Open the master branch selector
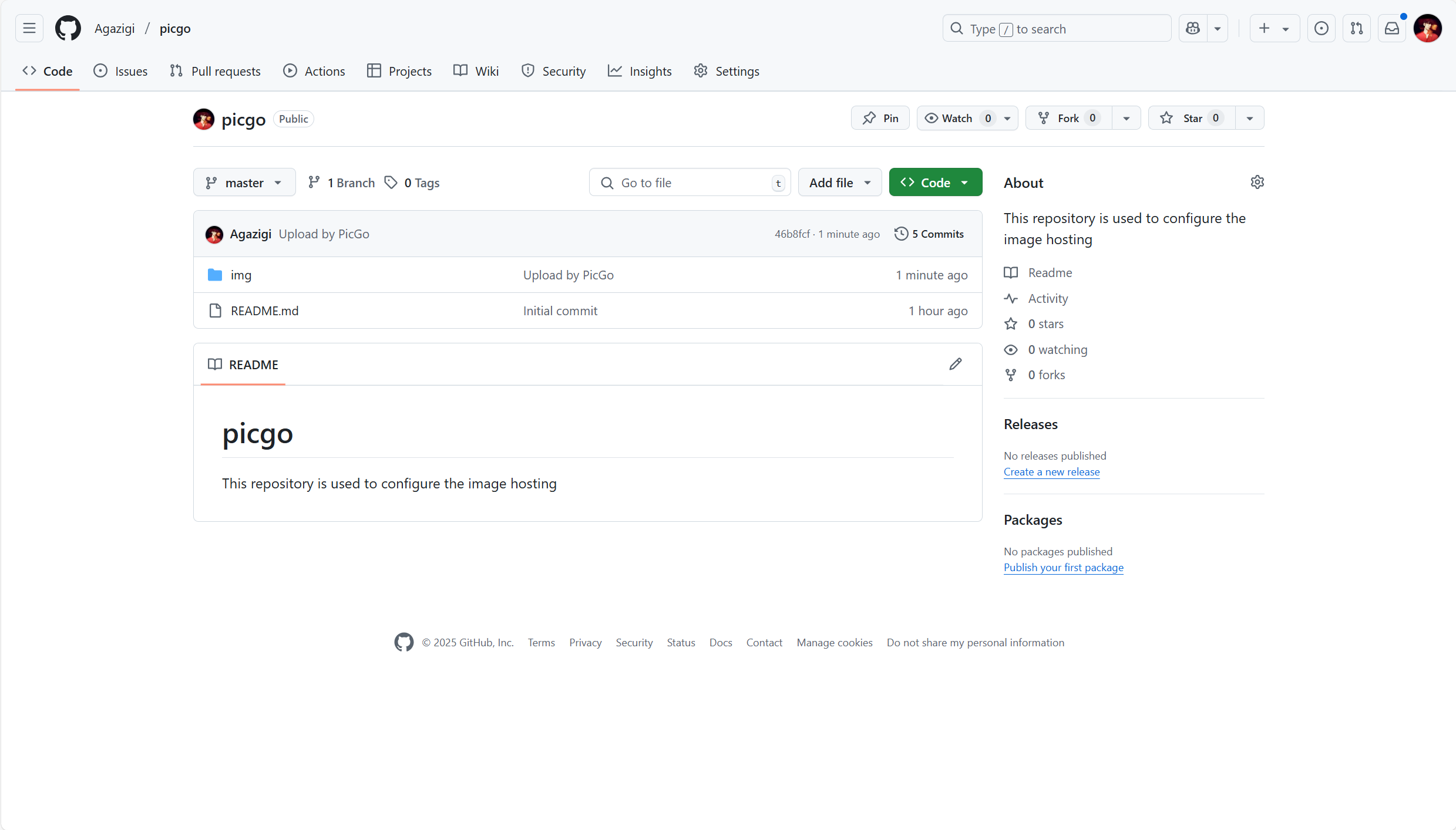Viewport: 1456px width, 830px height. (x=244, y=183)
